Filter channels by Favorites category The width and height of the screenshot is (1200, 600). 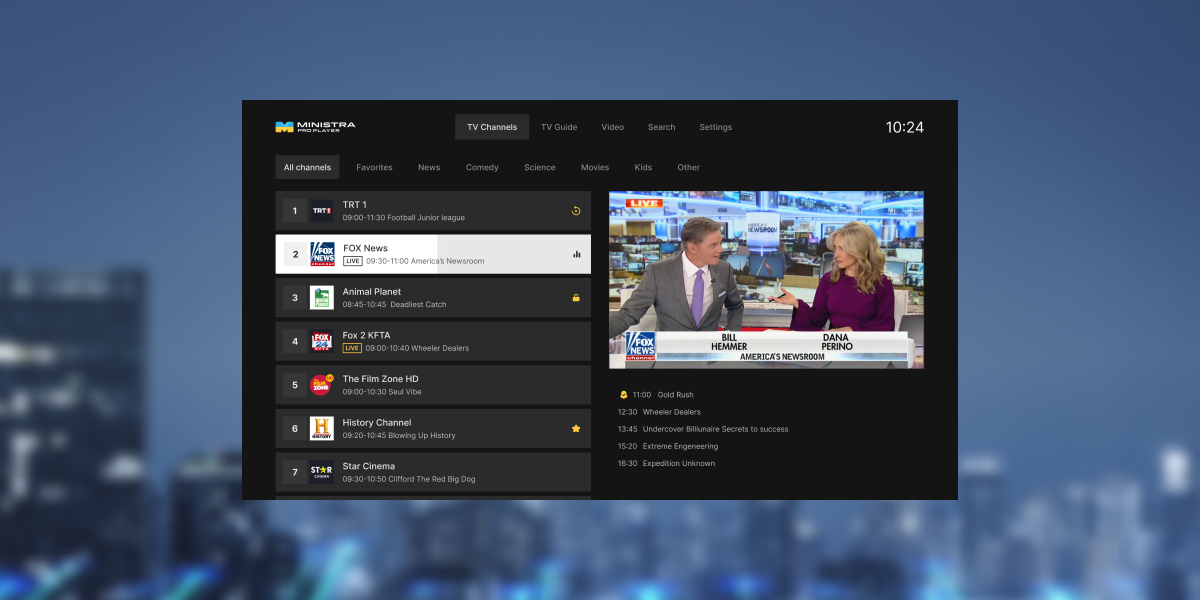click(374, 167)
